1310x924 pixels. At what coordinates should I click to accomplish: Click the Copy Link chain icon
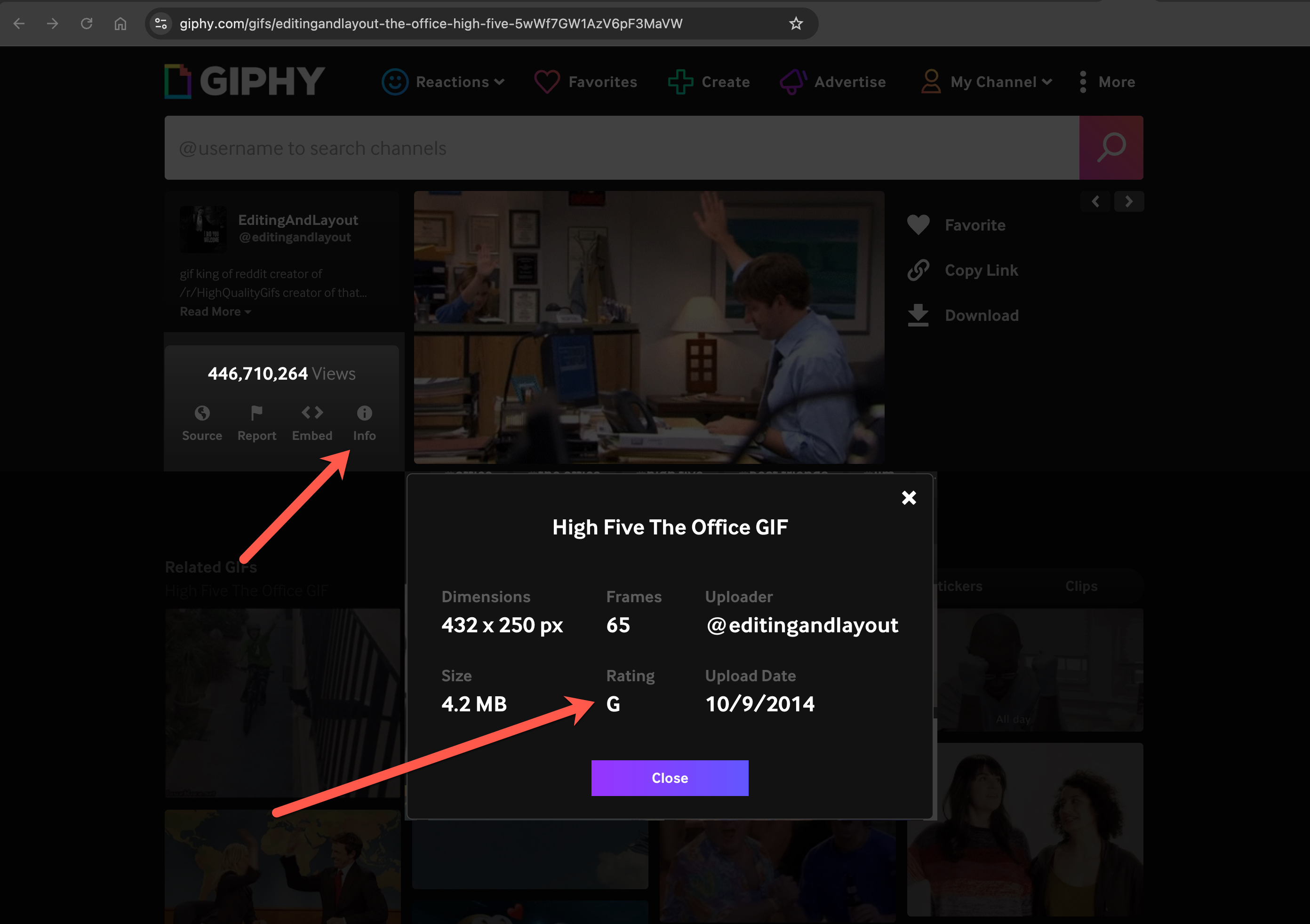(918, 270)
